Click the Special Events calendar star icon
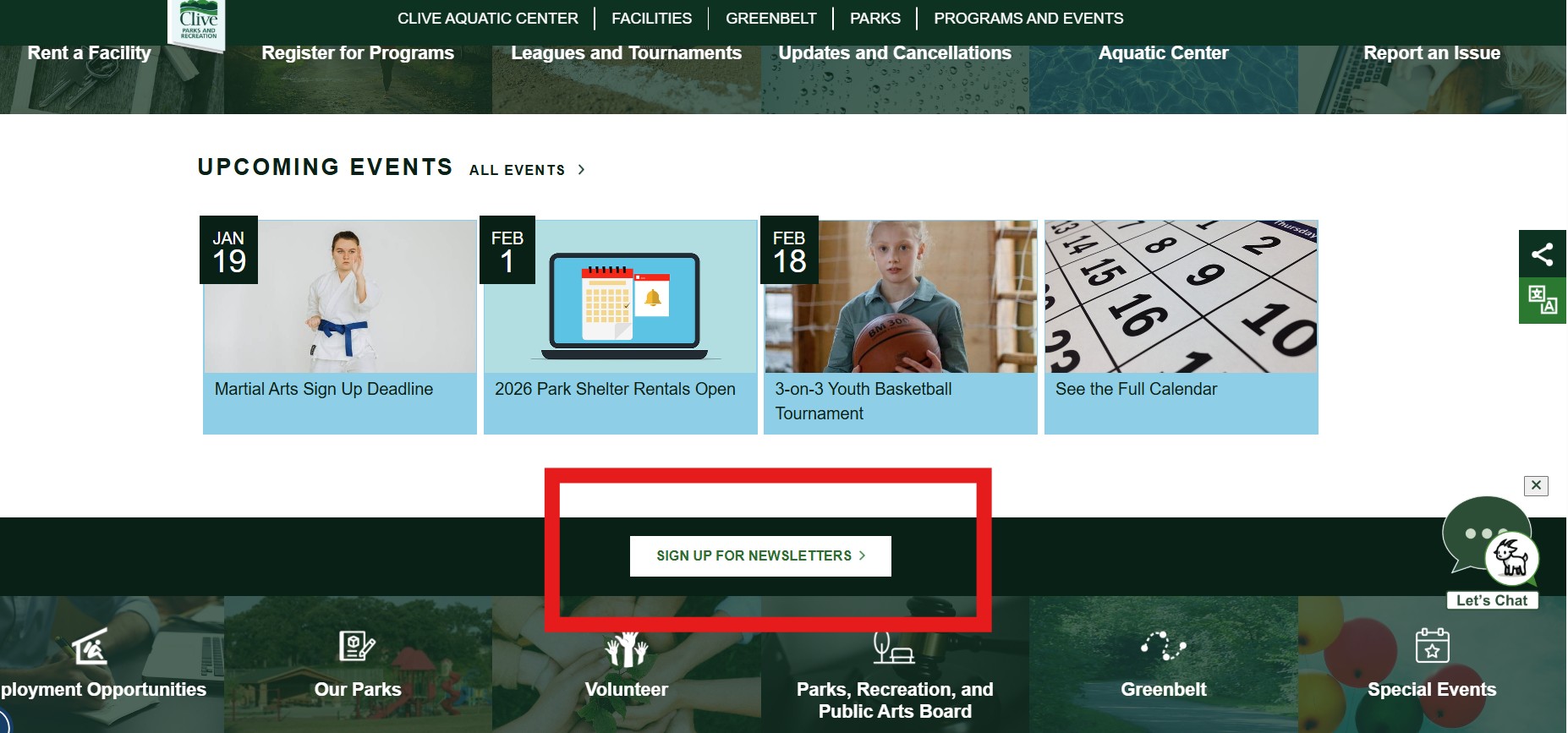1568x733 pixels. tap(1432, 645)
